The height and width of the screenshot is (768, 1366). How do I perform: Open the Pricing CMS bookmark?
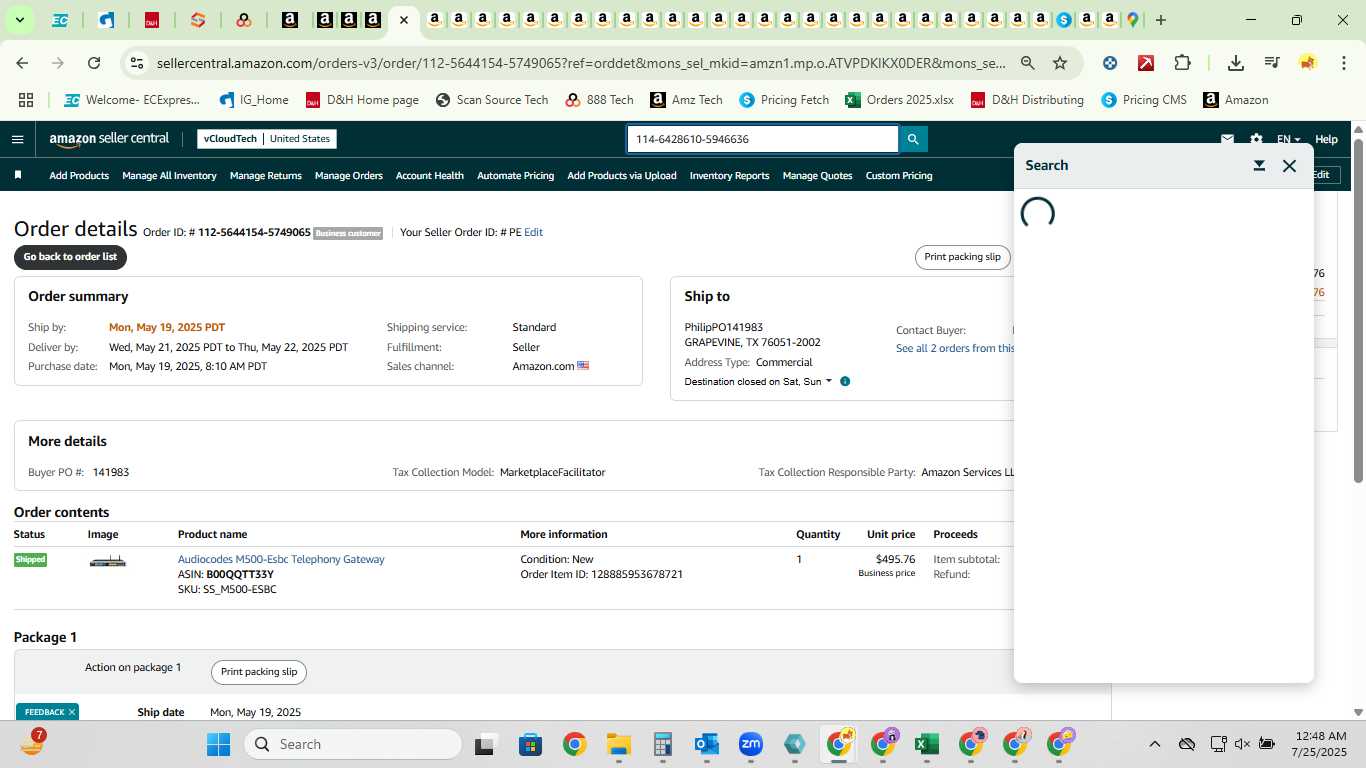pos(1144,100)
